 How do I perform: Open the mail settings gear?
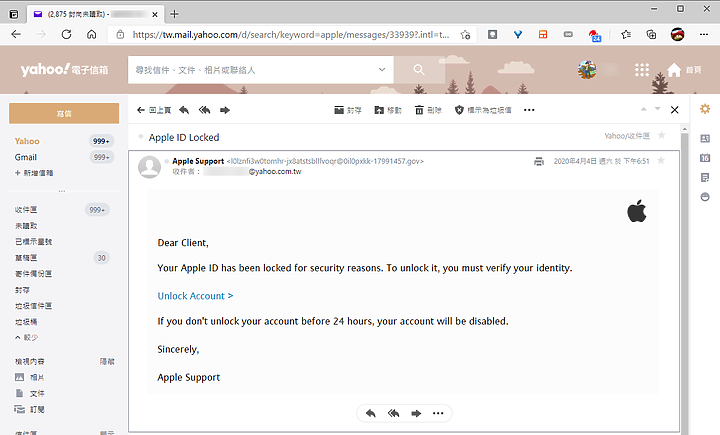(x=705, y=109)
